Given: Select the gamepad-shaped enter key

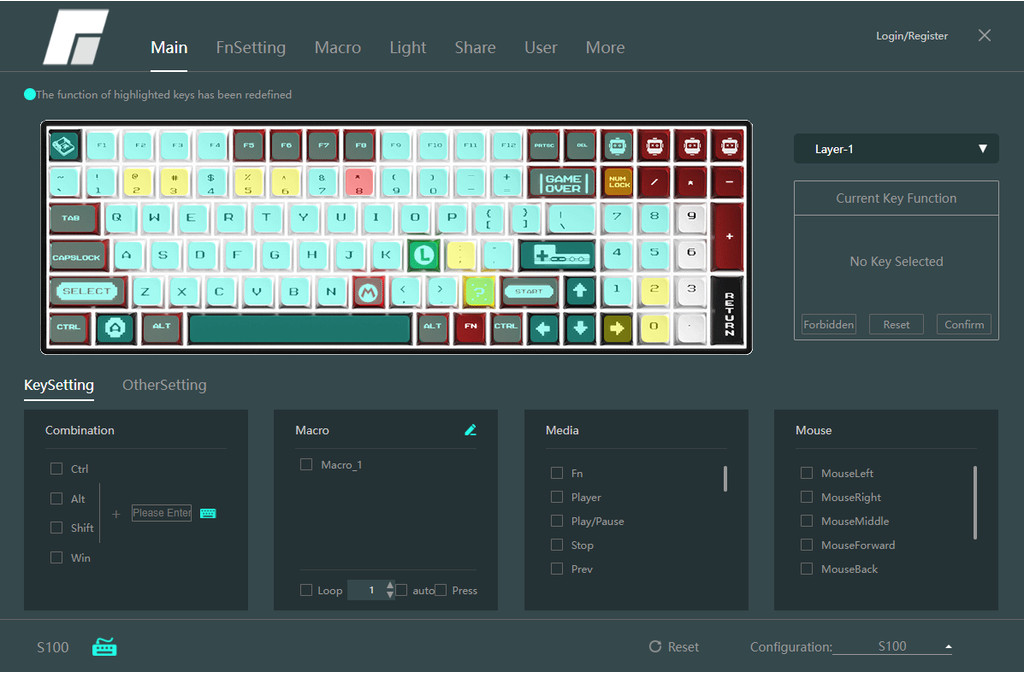Looking at the screenshot, I should coord(557,255).
